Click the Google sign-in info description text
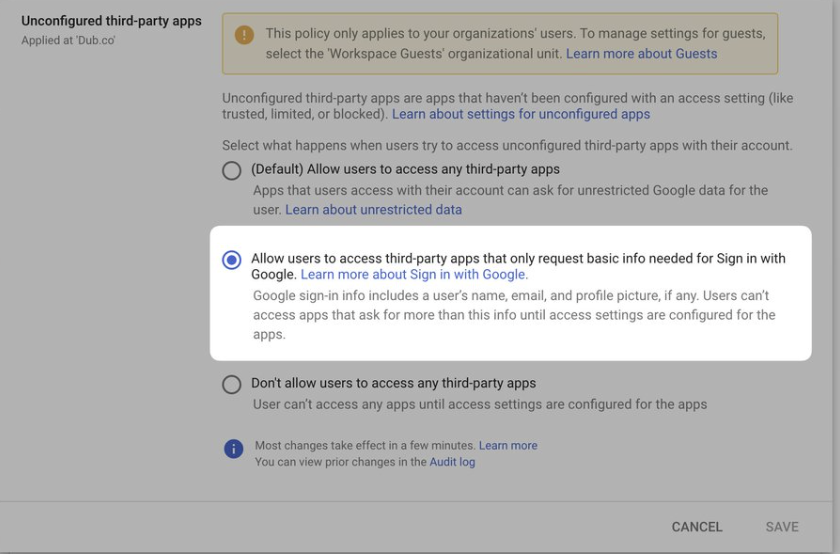 (x=514, y=315)
